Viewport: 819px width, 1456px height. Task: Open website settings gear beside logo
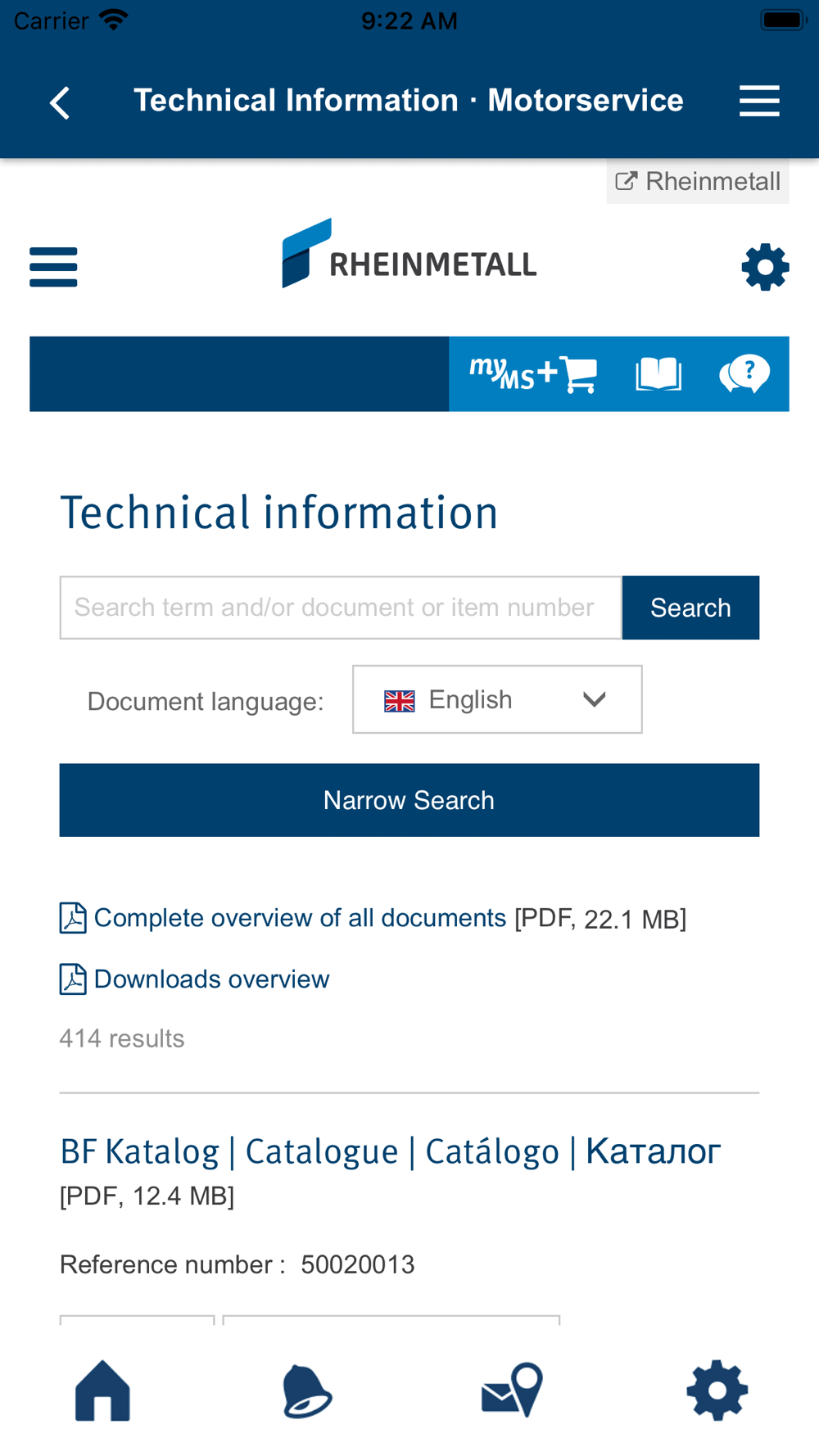click(765, 267)
